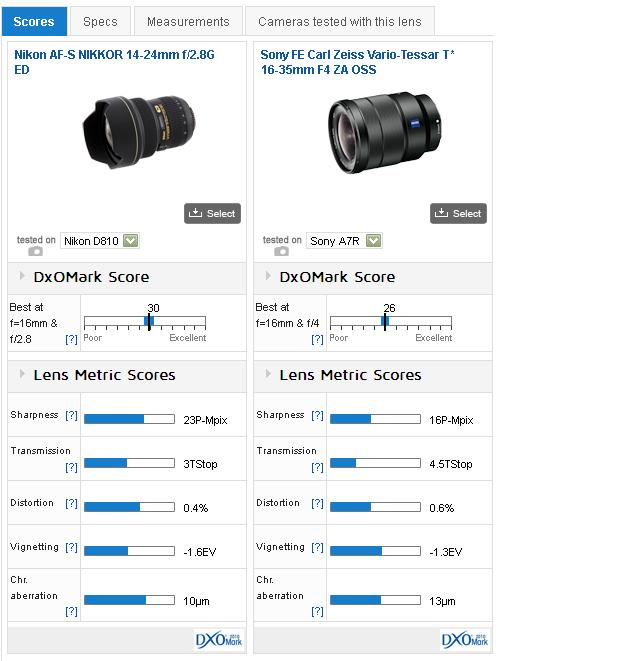Open the Measurements tab

tap(188, 21)
